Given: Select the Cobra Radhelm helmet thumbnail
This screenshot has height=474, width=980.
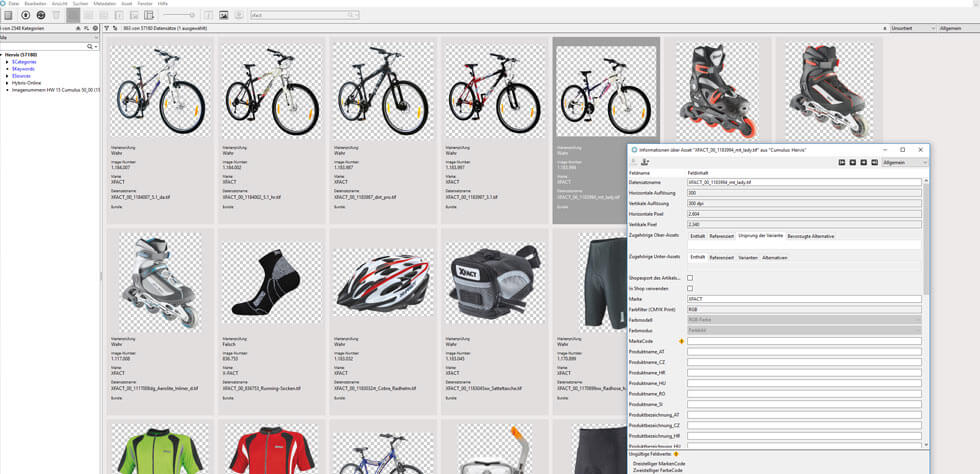Looking at the screenshot, I should [382, 283].
